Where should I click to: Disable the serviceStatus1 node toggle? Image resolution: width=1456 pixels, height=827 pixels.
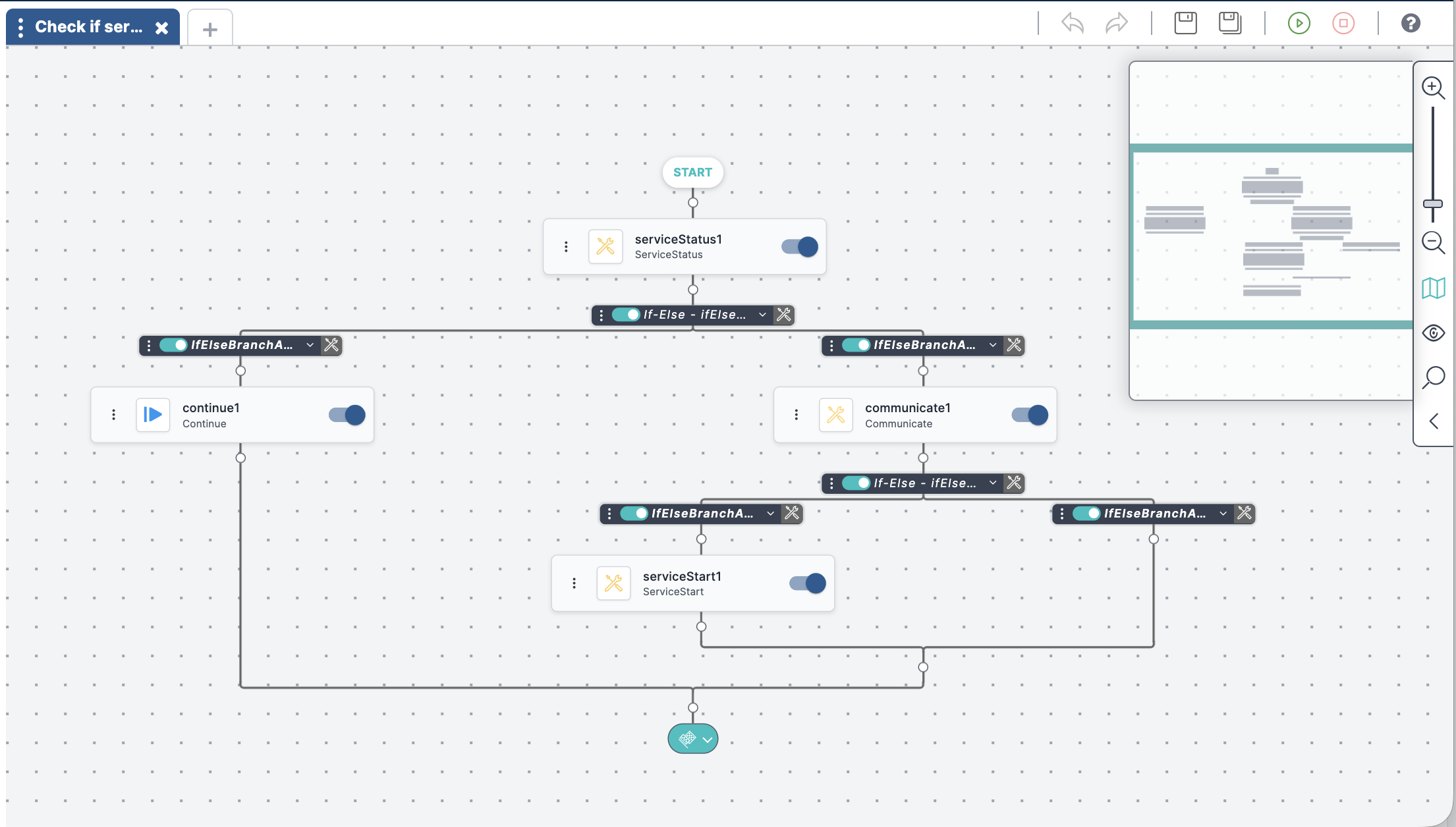tap(798, 246)
